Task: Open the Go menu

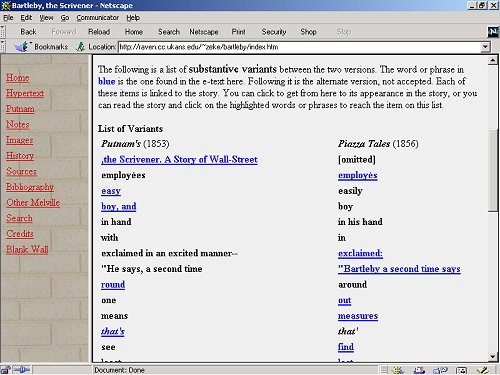Action: [x=65, y=18]
